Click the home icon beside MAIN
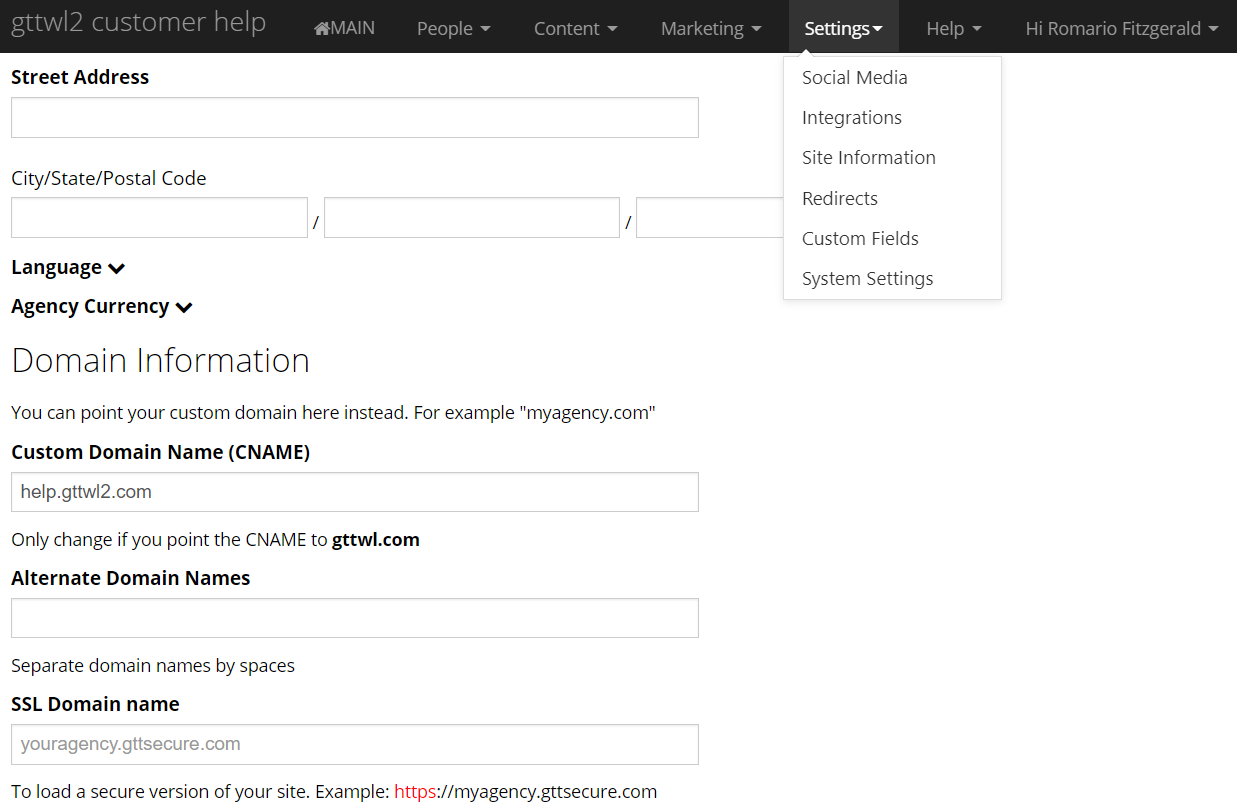 (322, 29)
